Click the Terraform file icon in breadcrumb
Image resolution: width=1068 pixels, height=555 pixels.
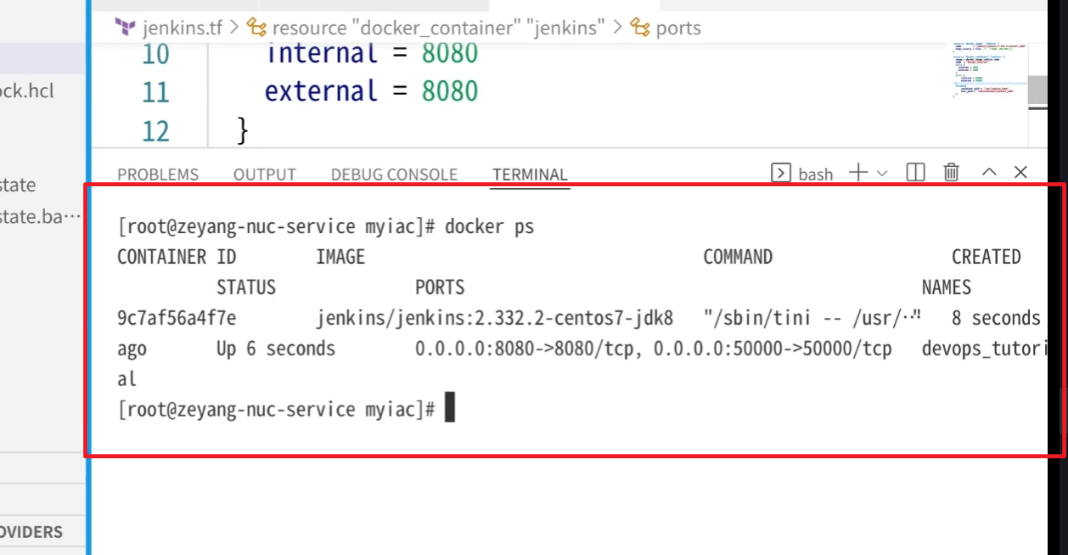125,27
